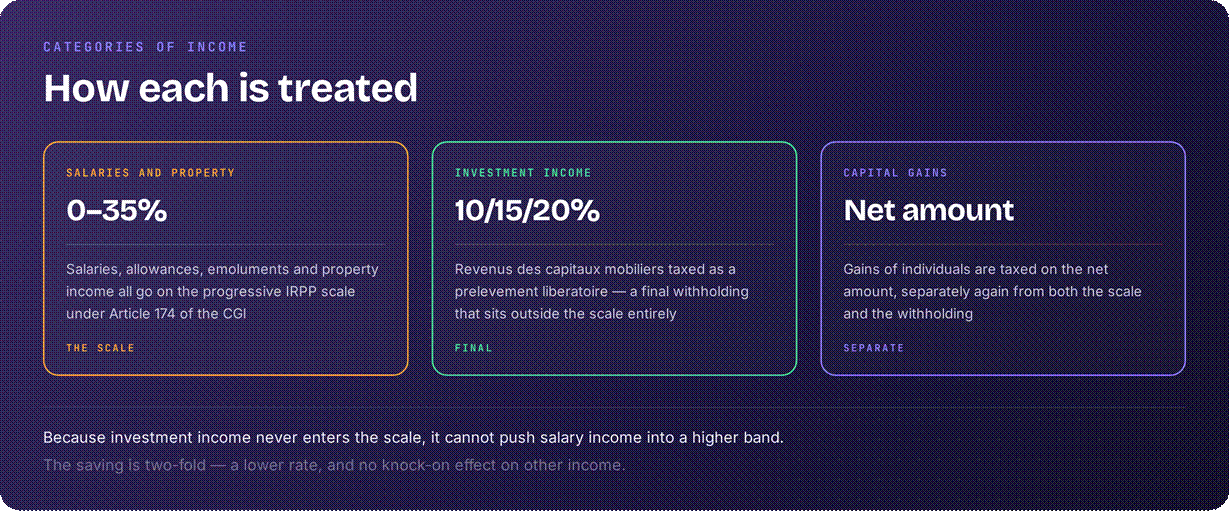Viewport: 1229px width, 511px height.
Task: Click the 'saving is two-fold' footnote
Action: click(x=334, y=465)
